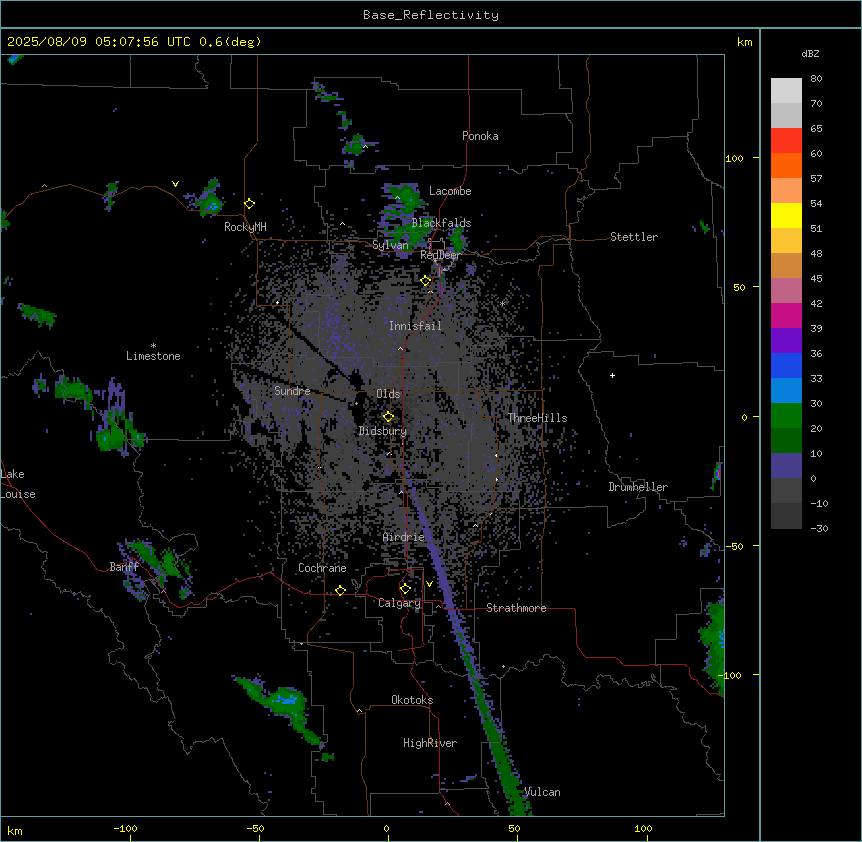862x842 pixels.
Task: Click the 80 value at top of legend
Action: (816, 79)
